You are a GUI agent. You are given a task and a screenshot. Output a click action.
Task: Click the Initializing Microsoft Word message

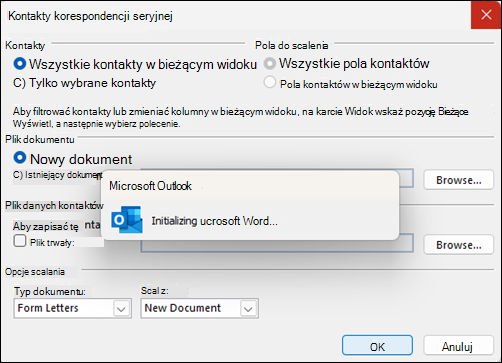click(x=214, y=221)
